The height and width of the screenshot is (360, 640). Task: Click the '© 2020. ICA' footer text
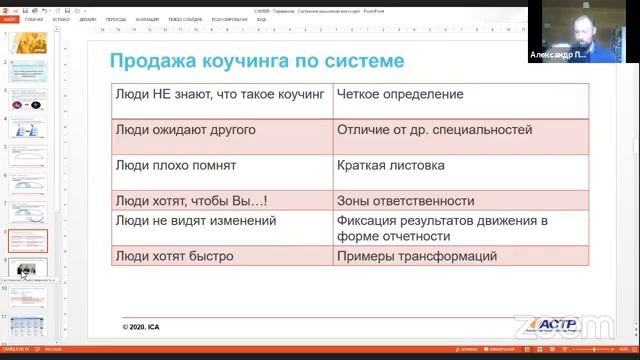(141, 327)
